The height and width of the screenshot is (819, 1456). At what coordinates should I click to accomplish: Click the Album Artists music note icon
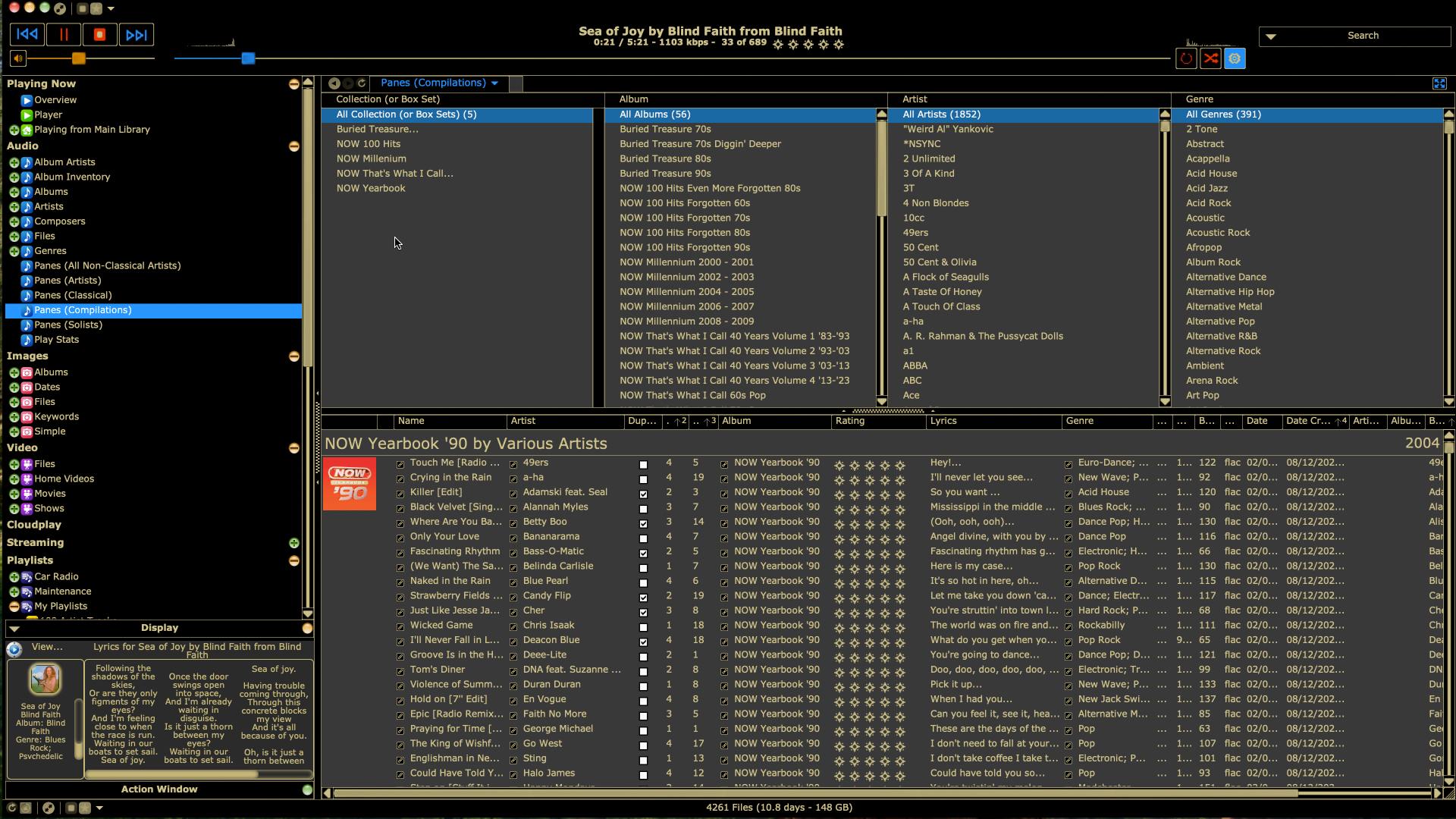pos(27,162)
